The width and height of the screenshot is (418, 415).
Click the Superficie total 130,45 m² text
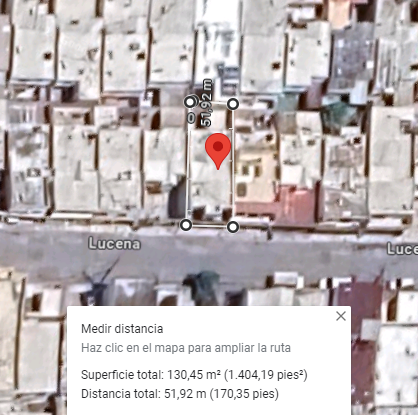pyautogui.click(x=194, y=375)
